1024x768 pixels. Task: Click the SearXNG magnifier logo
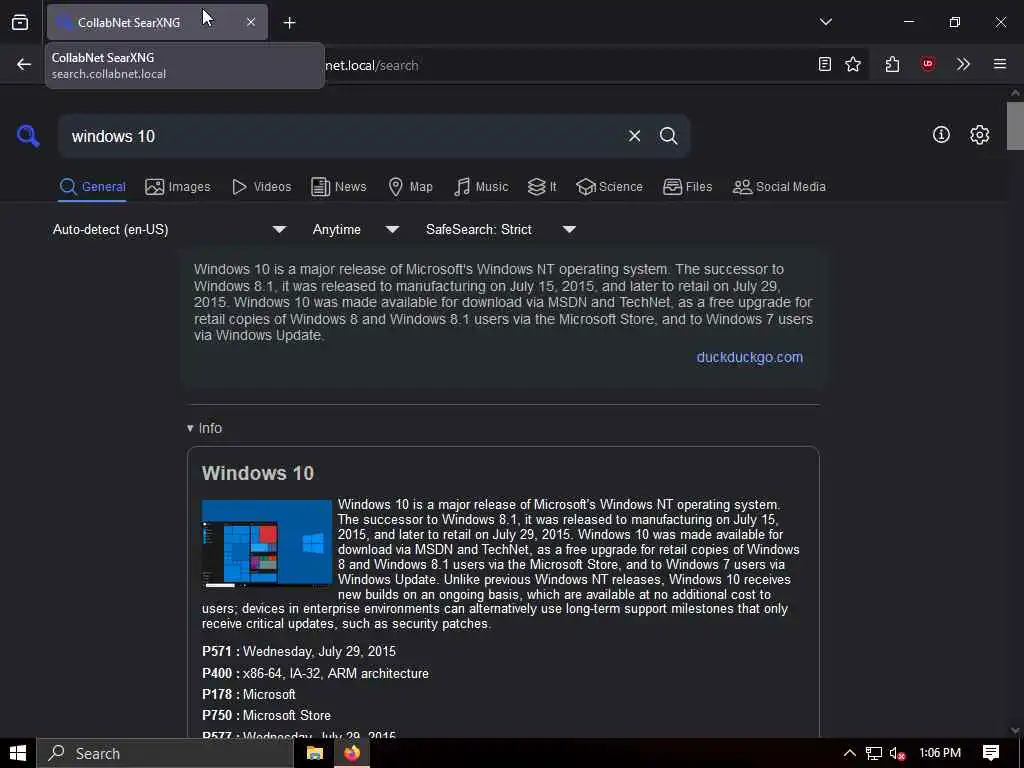(x=28, y=136)
